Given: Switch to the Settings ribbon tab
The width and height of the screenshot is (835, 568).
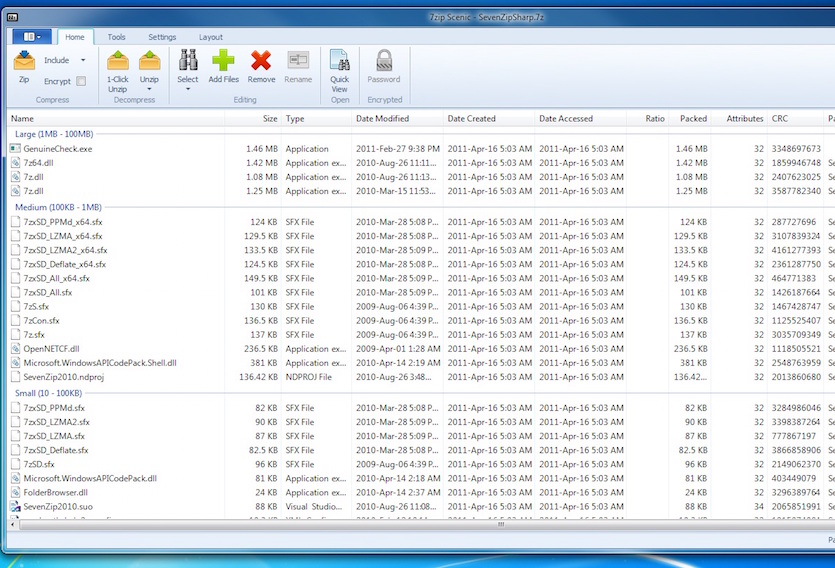Looking at the screenshot, I should pos(162,37).
